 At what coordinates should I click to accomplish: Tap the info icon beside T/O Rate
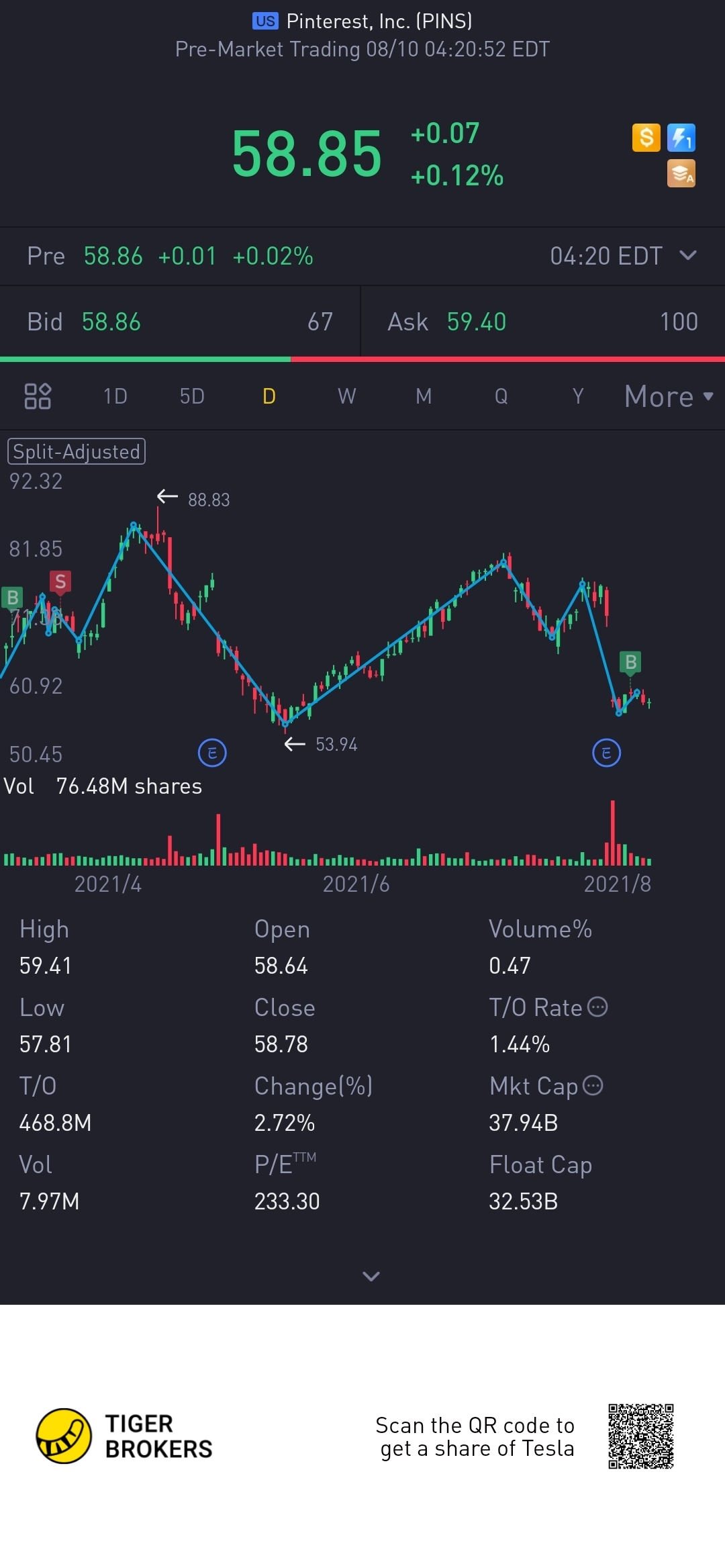[x=597, y=1007]
